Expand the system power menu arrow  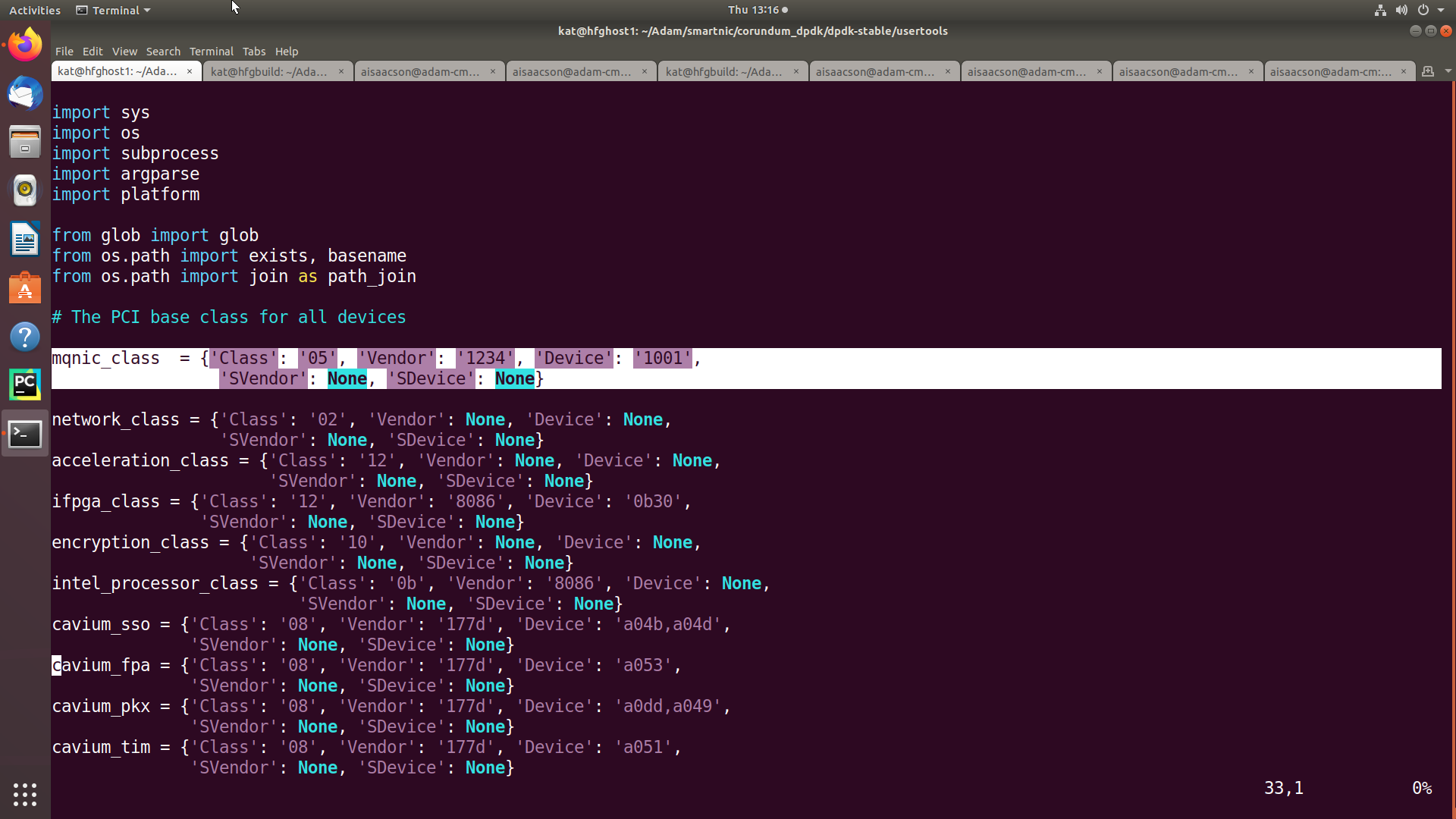tap(1441, 10)
